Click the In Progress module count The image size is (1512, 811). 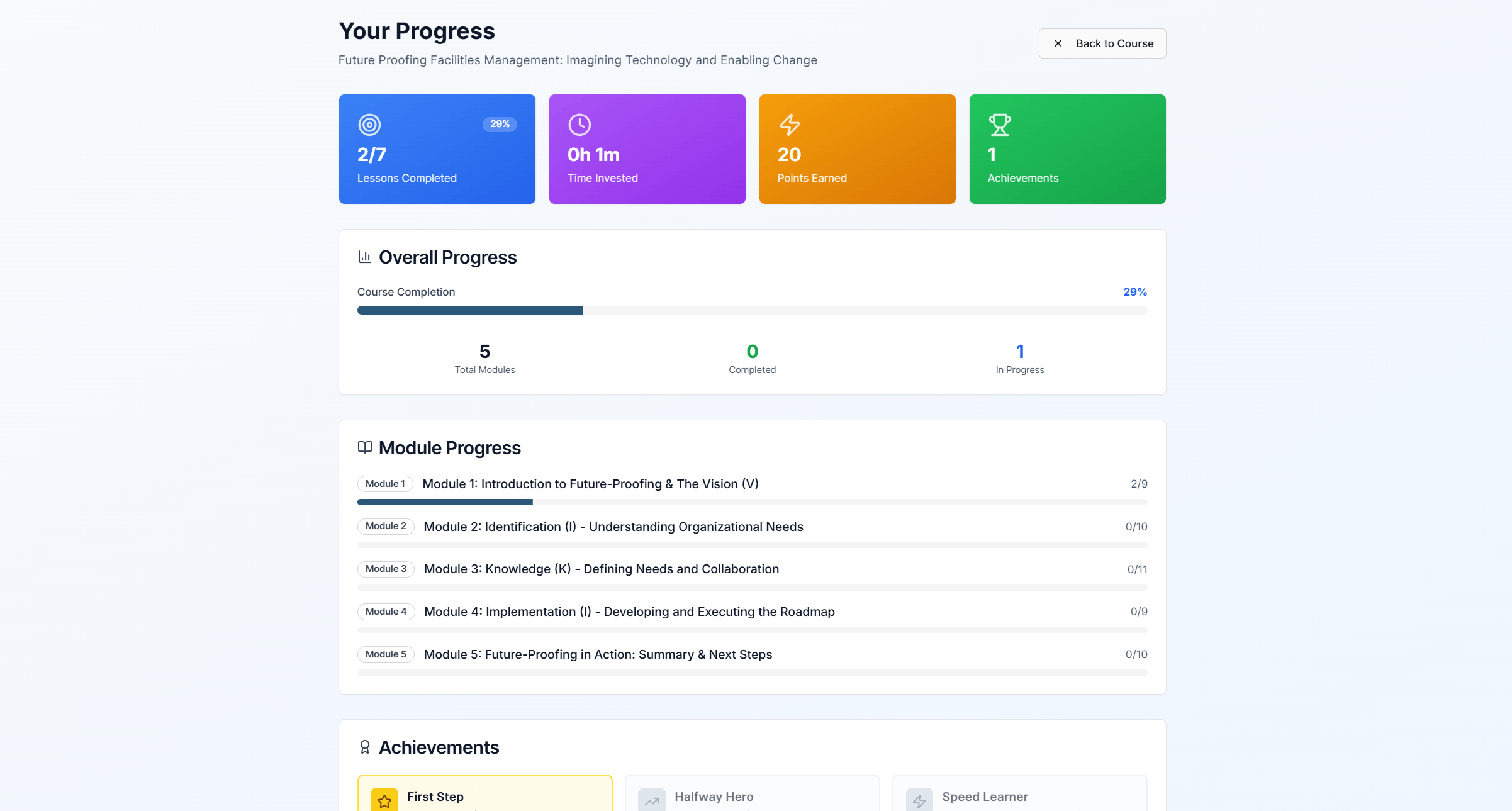pos(1019,352)
